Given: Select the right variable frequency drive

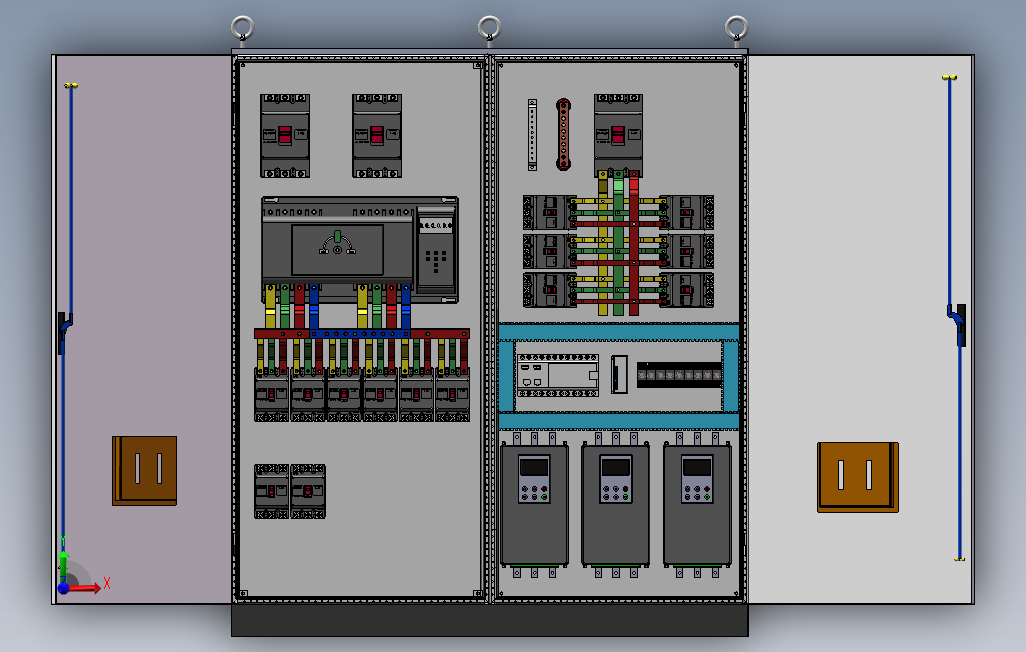Looking at the screenshot, I should coord(697,505).
